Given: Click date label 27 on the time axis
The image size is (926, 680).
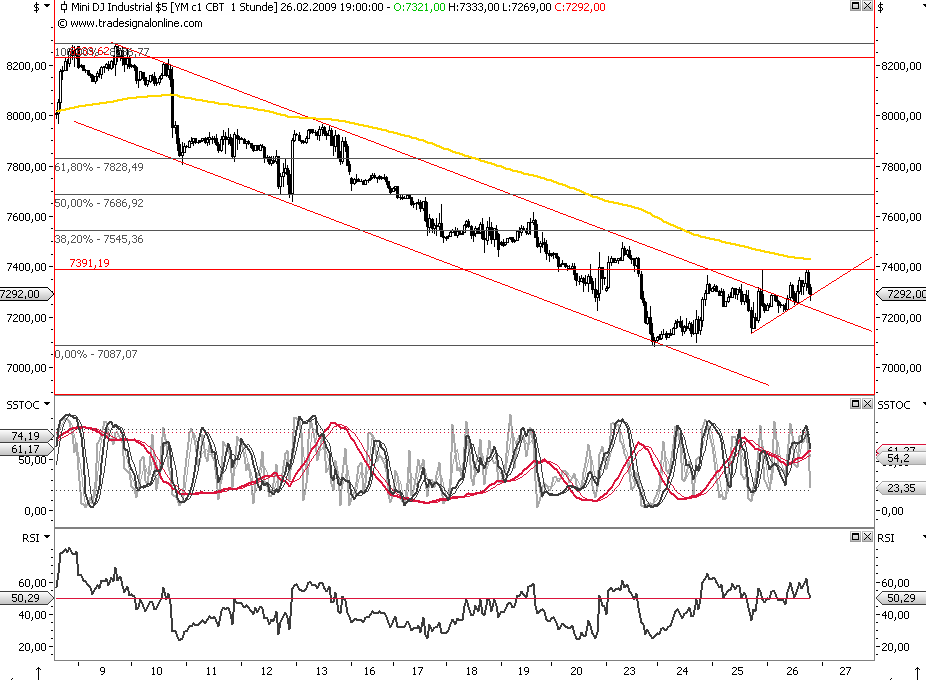Looking at the screenshot, I should click(x=846, y=671).
